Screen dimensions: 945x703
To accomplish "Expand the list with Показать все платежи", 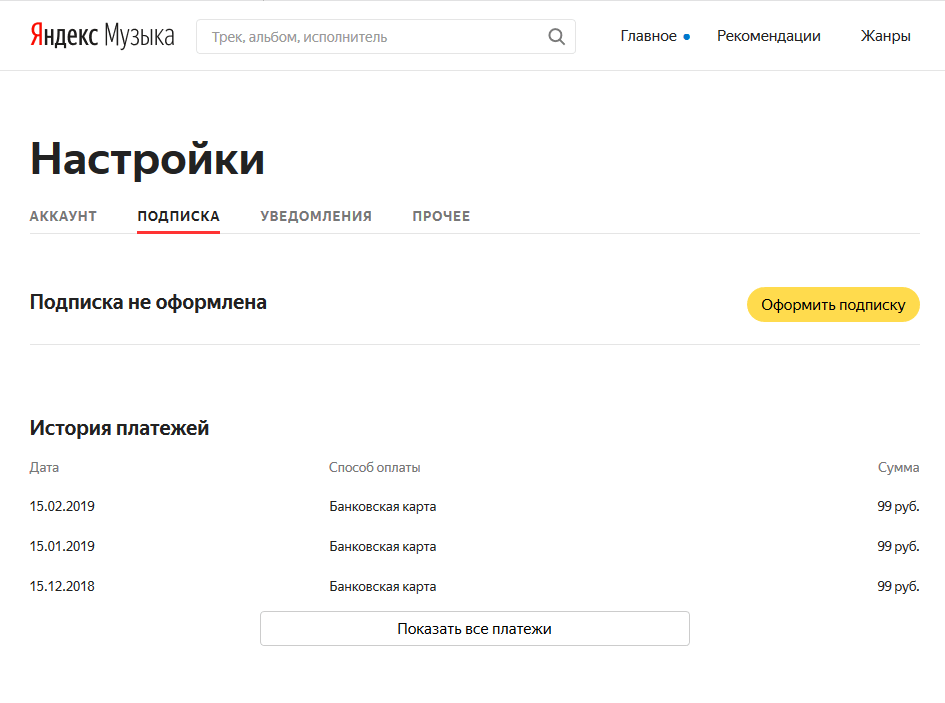I will pos(474,629).
